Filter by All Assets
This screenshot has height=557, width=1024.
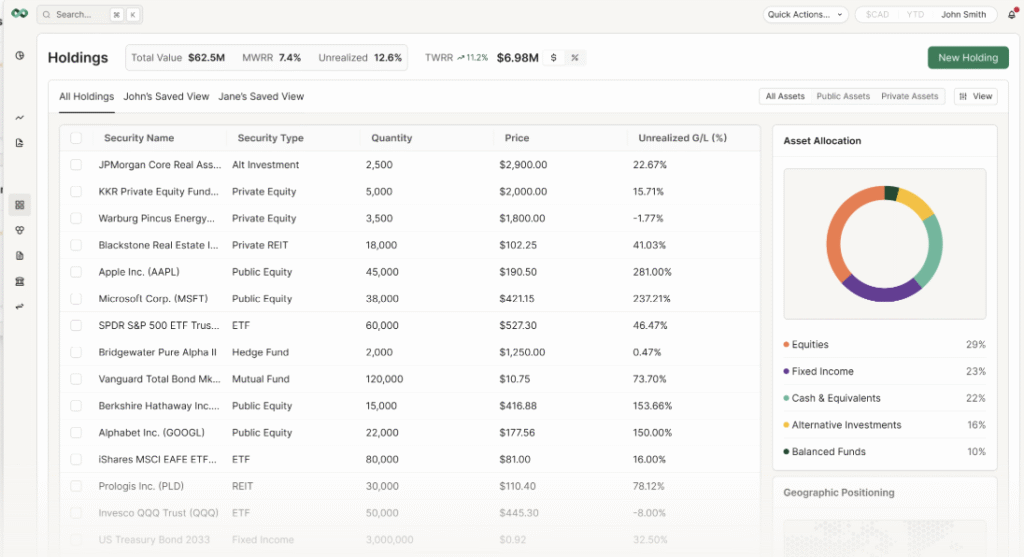click(x=785, y=96)
